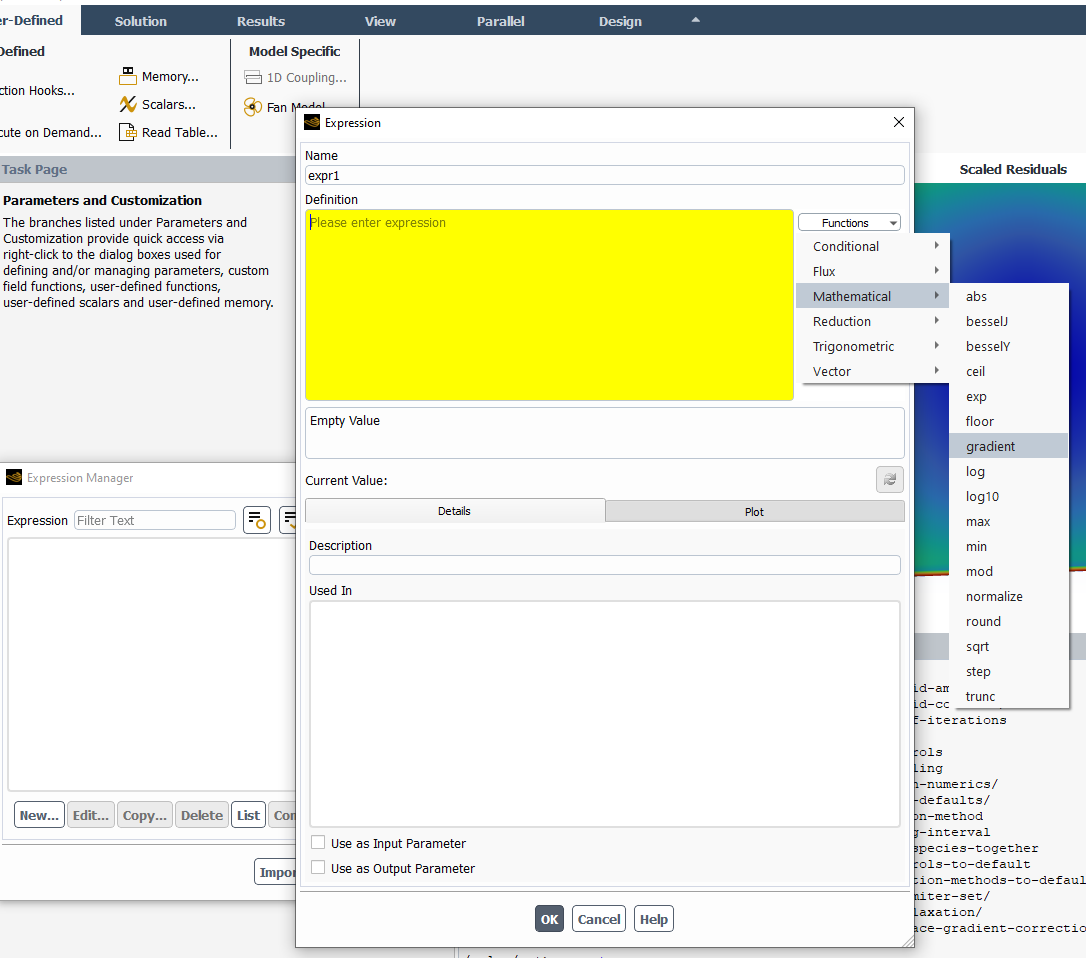1086x958 pixels.
Task: Click the refresh Current Value icon
Action: coord(889,479)
